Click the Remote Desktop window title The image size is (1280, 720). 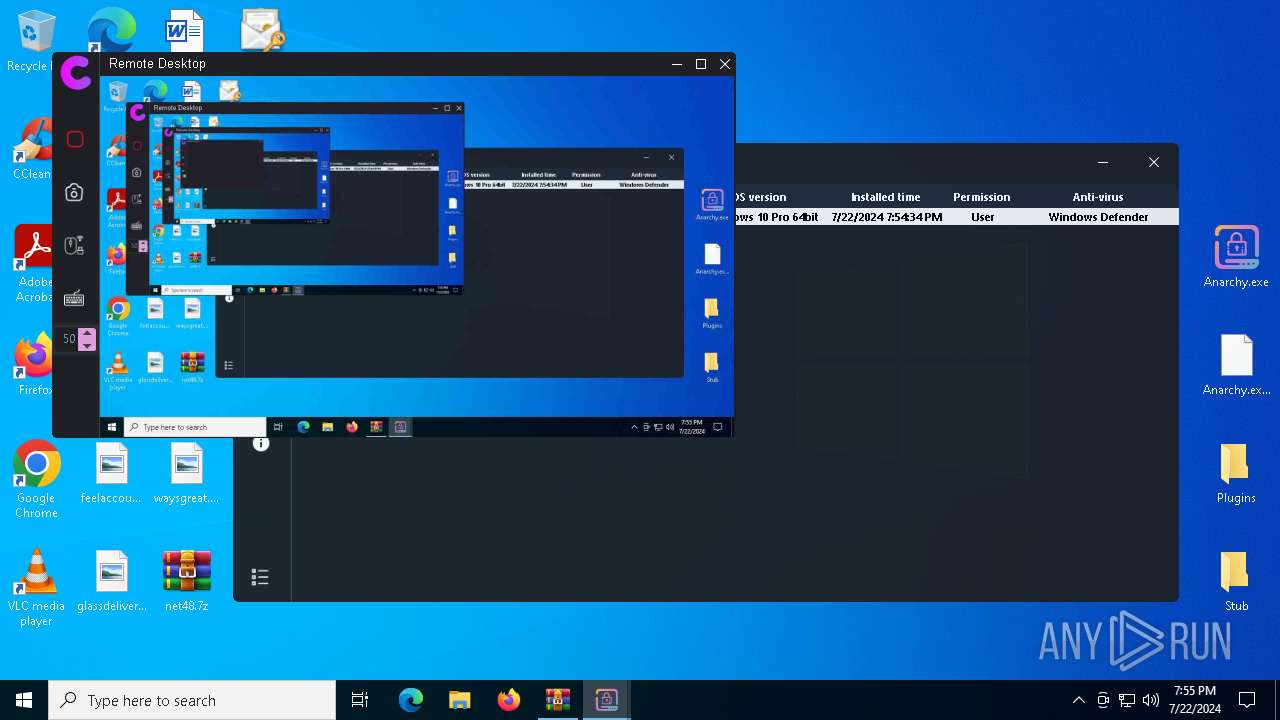pyautogui.click(x=157, y=63)
